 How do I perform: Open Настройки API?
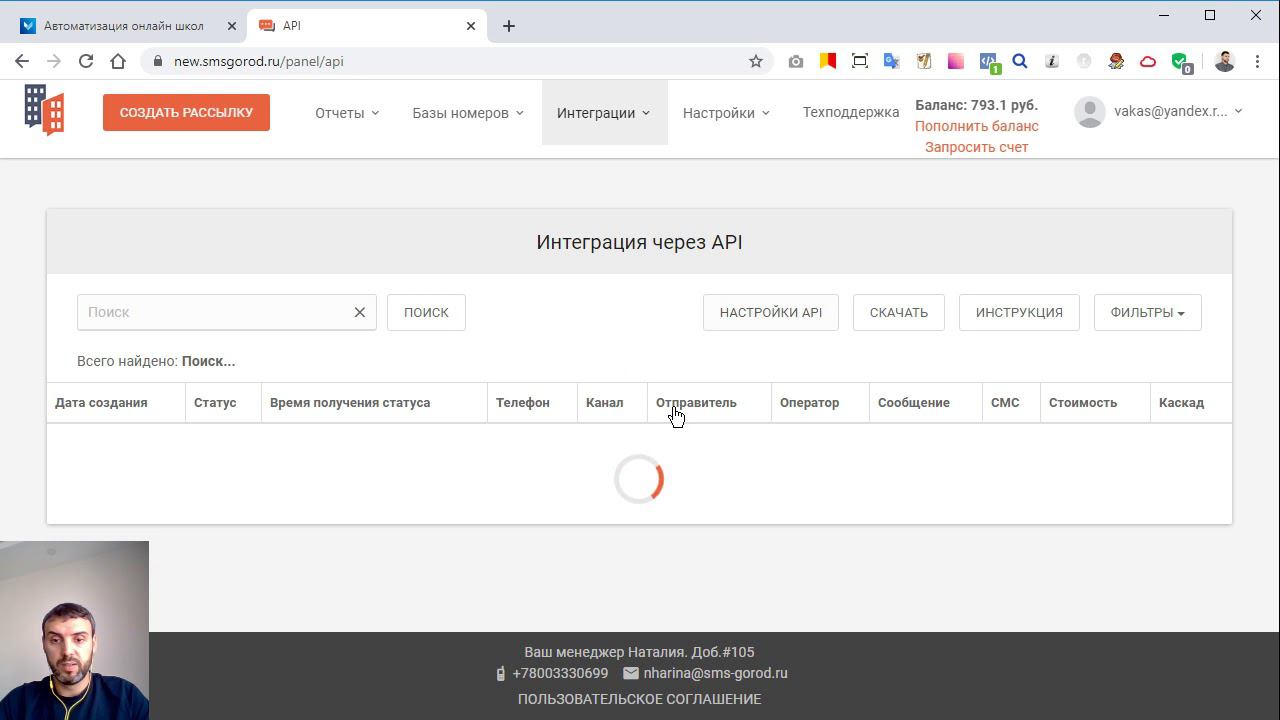pyautogui.click(x=771, y=312)
